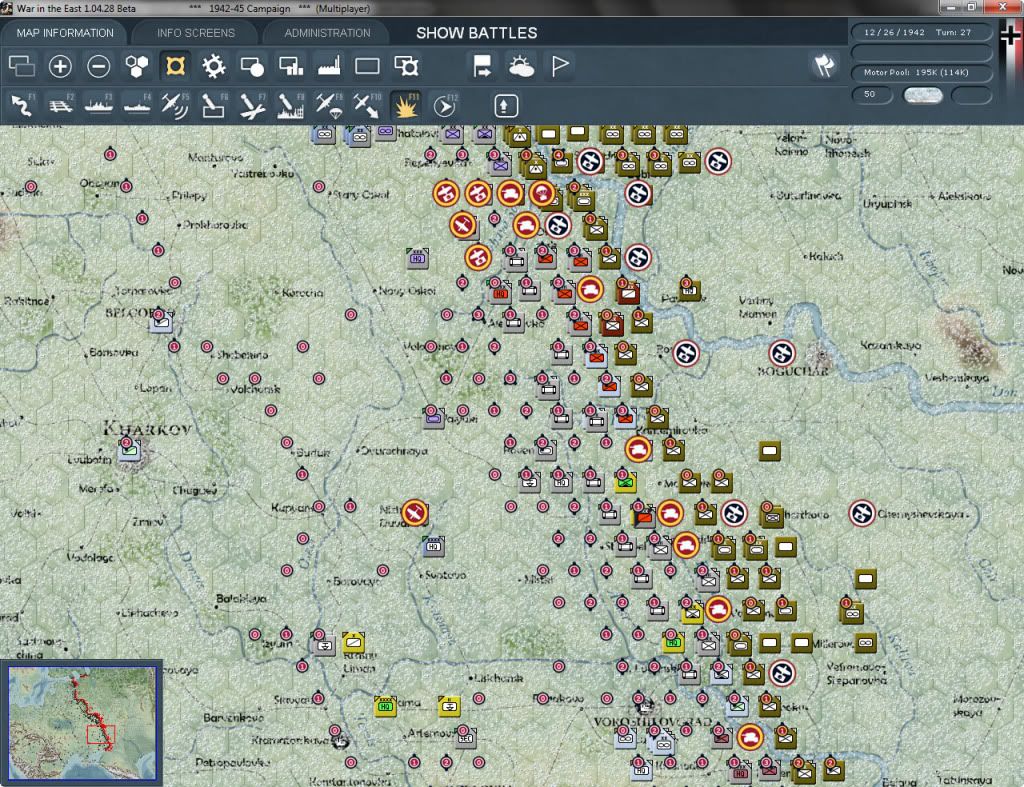Toggle the pennant flag victory icon

(x=560, y=66)
